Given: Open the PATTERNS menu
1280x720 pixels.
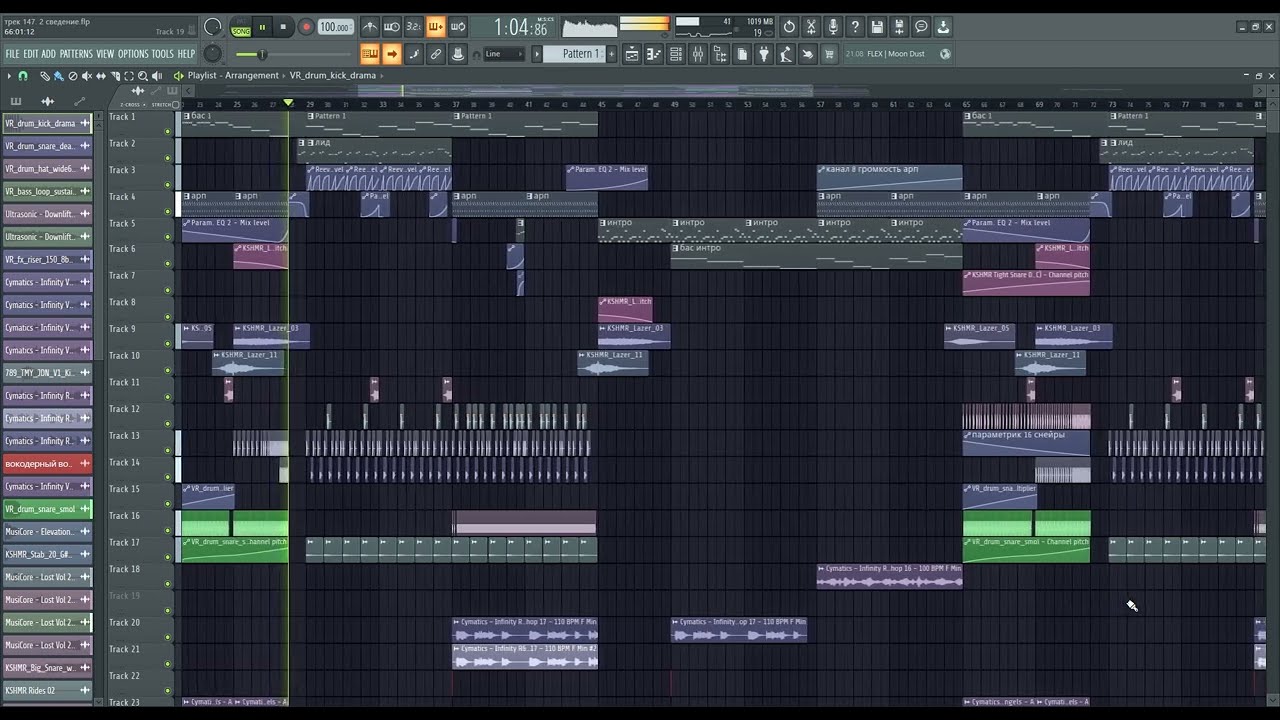Looking at the screenshot, I should [76, 54].
